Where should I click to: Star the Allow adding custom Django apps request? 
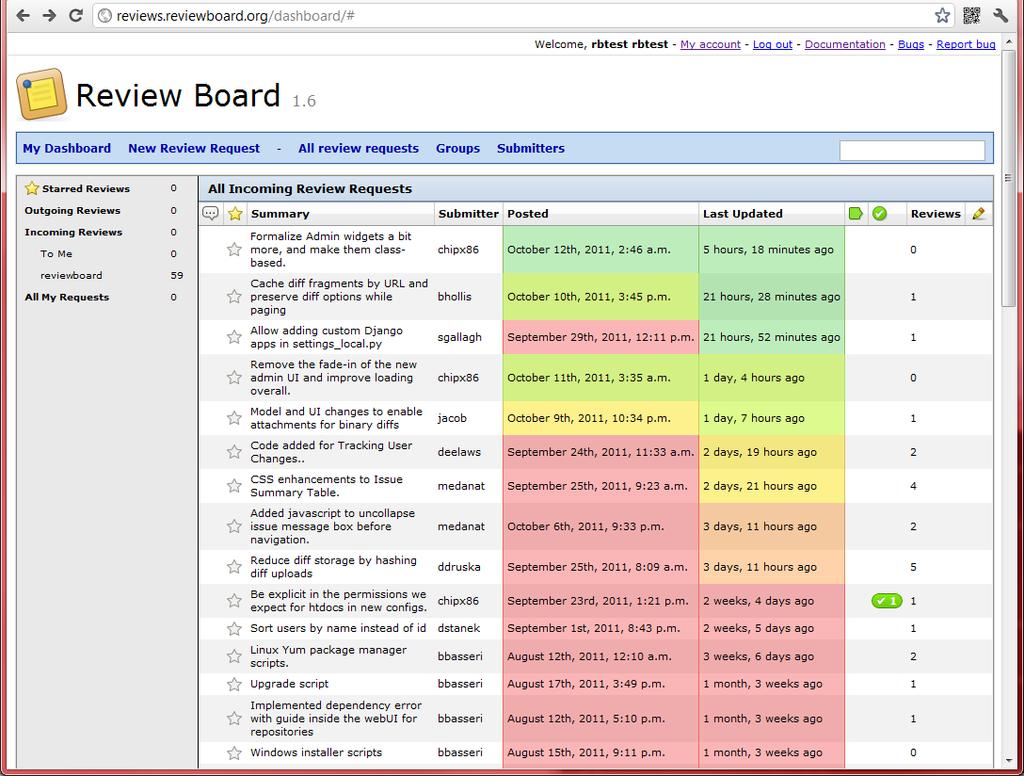[234, 336]
